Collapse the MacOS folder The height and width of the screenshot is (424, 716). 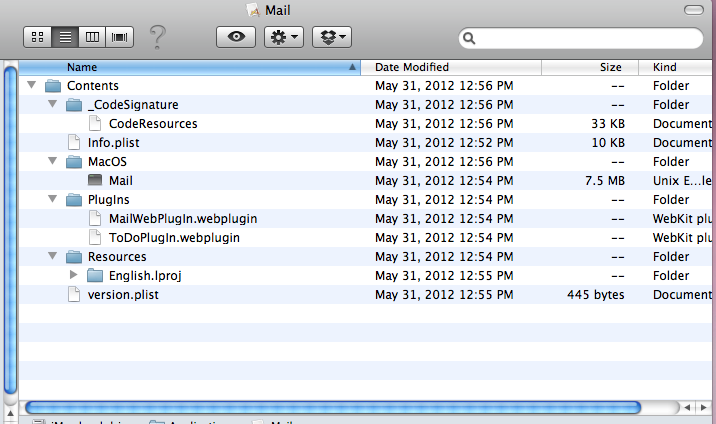[x=53, y=161]
